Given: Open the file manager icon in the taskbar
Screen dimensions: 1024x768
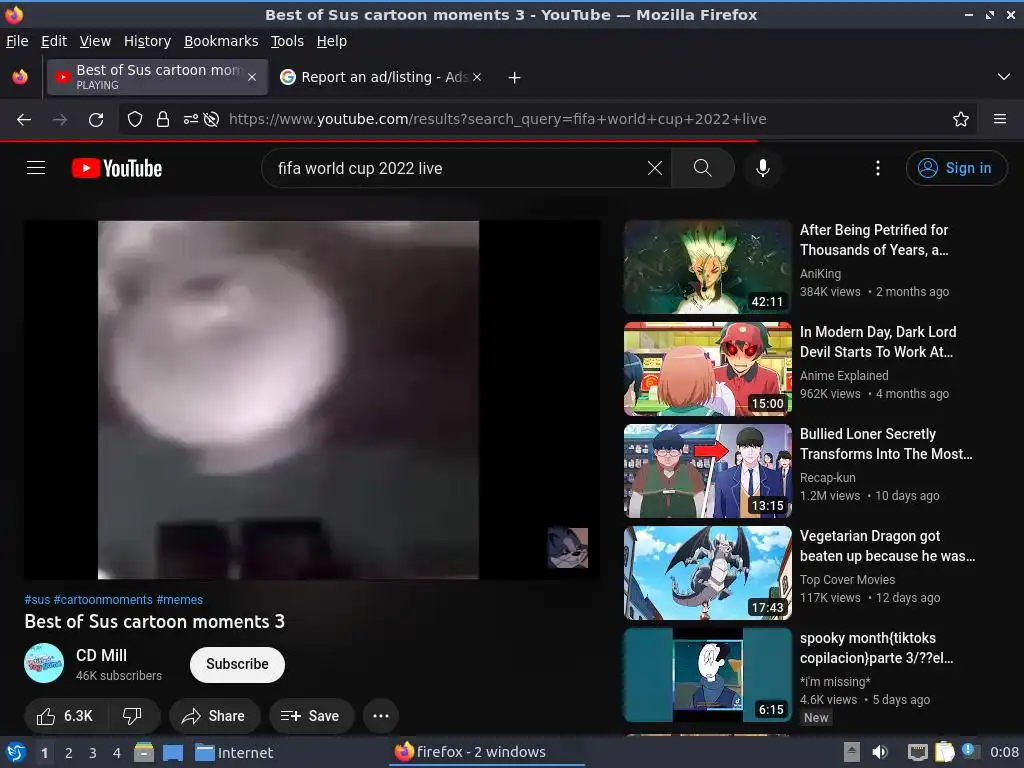Looking at the screenshot, I should 144,752.
